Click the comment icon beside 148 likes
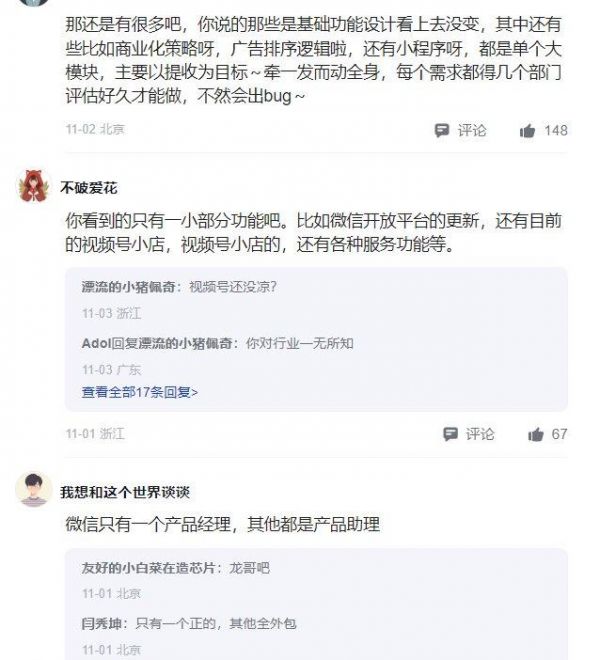Image resolution: width=600 pixels, height=660 pixels. [x=442, y=131]
